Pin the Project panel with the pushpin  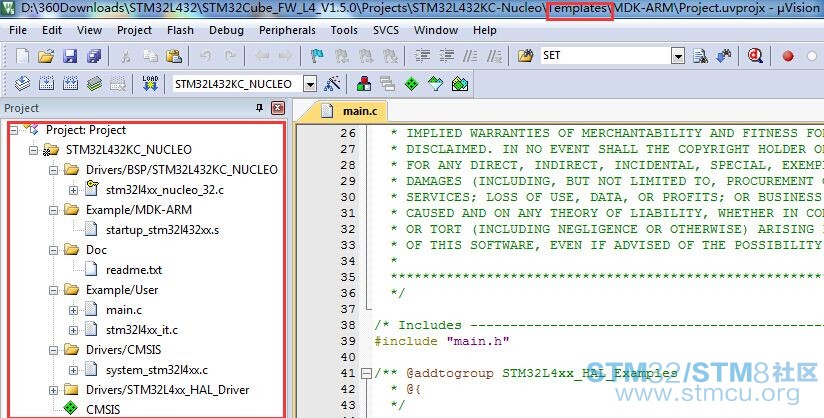[259, 108]
